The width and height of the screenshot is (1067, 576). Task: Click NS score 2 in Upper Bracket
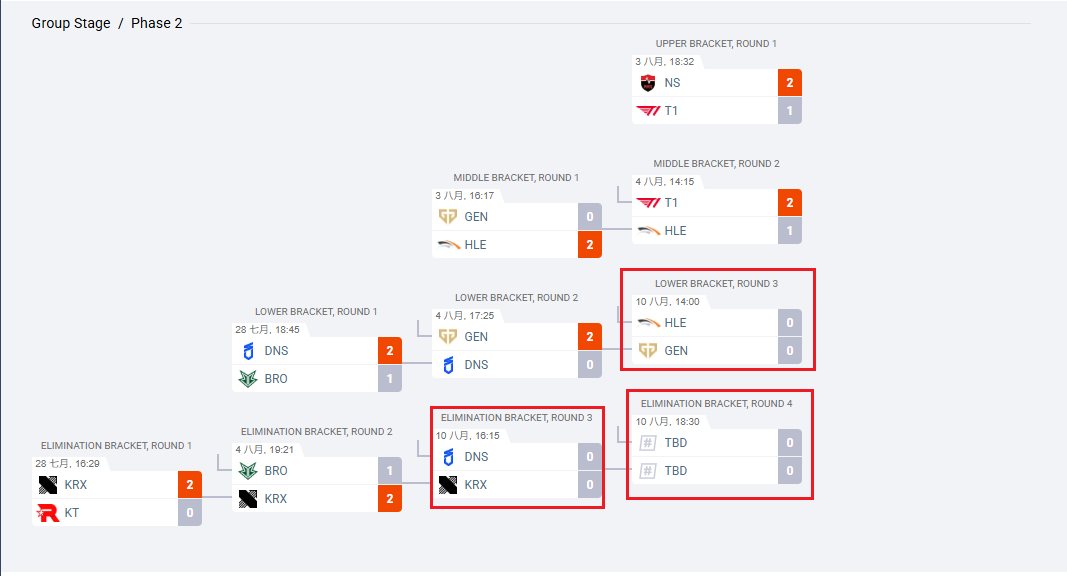789,83
